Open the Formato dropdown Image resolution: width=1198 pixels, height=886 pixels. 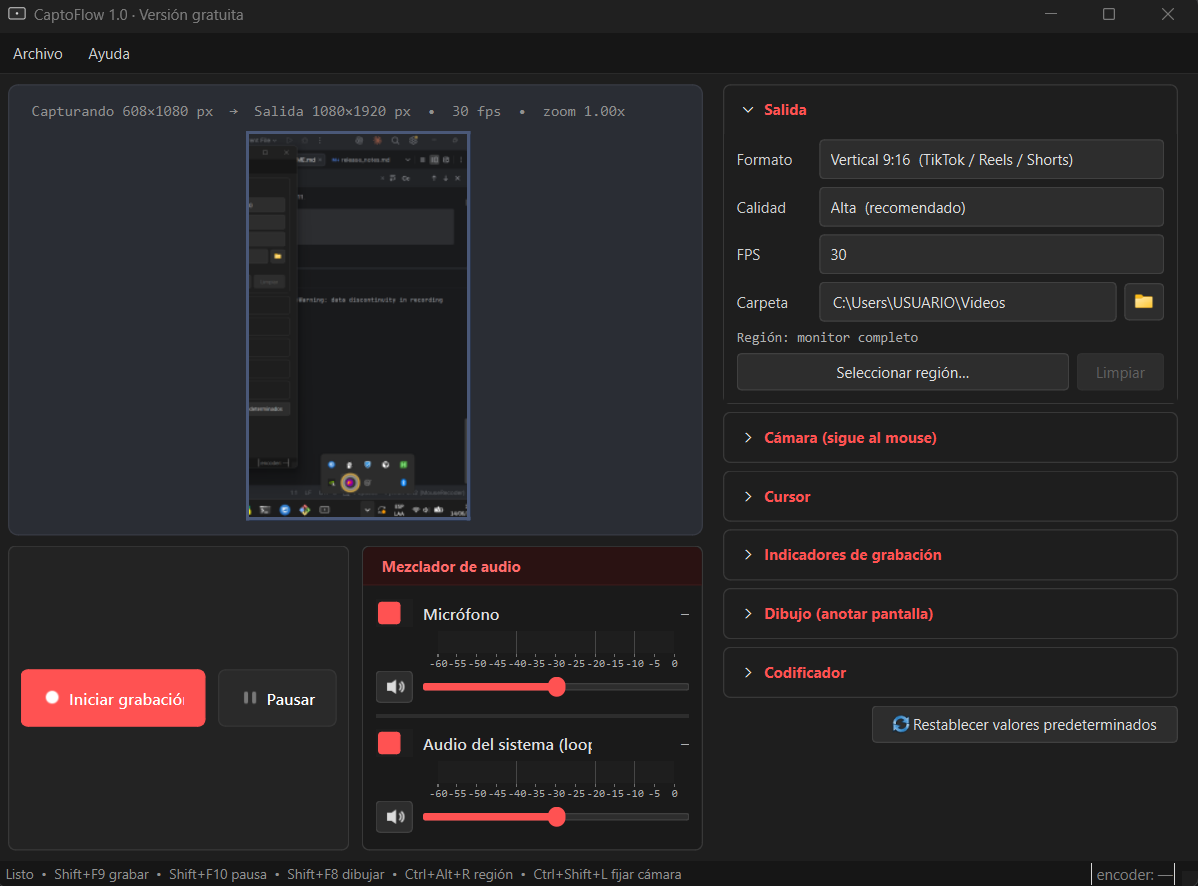coord(991,160)
